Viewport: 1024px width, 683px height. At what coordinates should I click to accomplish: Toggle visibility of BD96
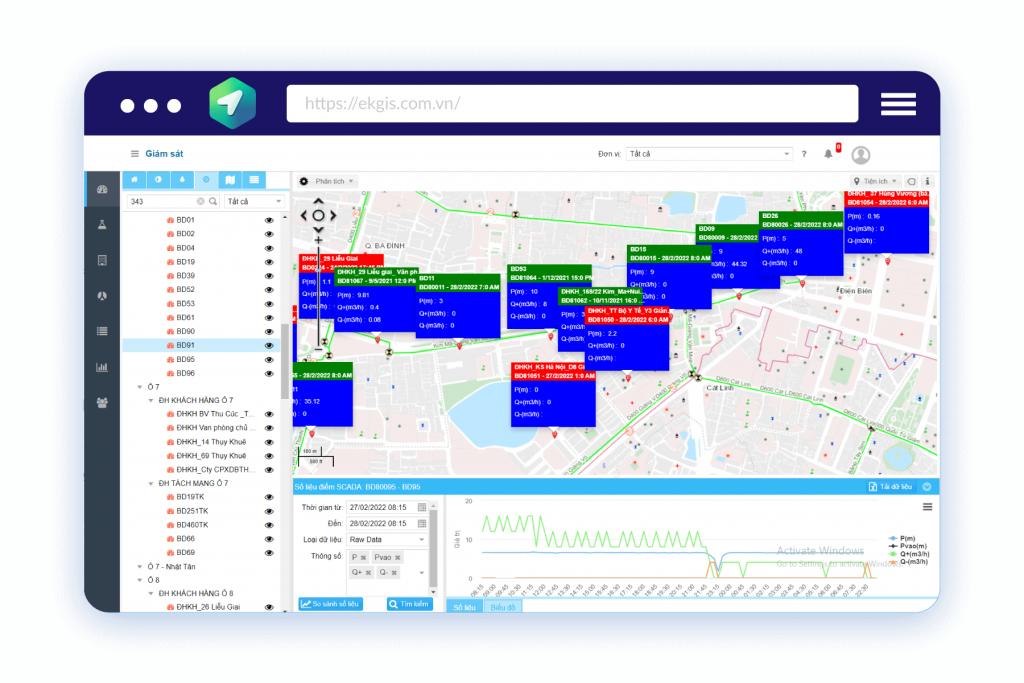(x=269, y=374)
